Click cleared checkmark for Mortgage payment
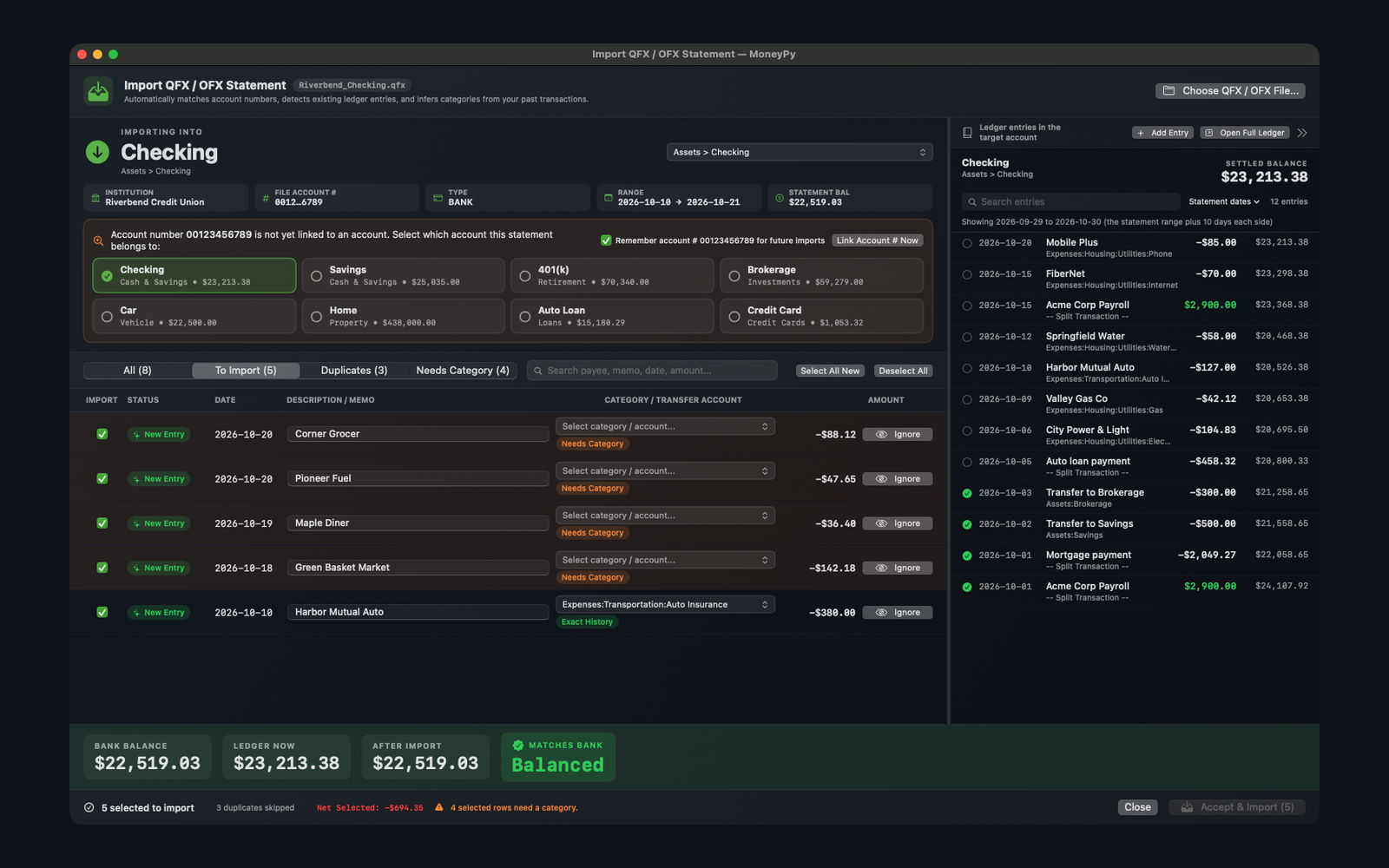This screenshot has height=868, width=1389. [x=967, y=556]
